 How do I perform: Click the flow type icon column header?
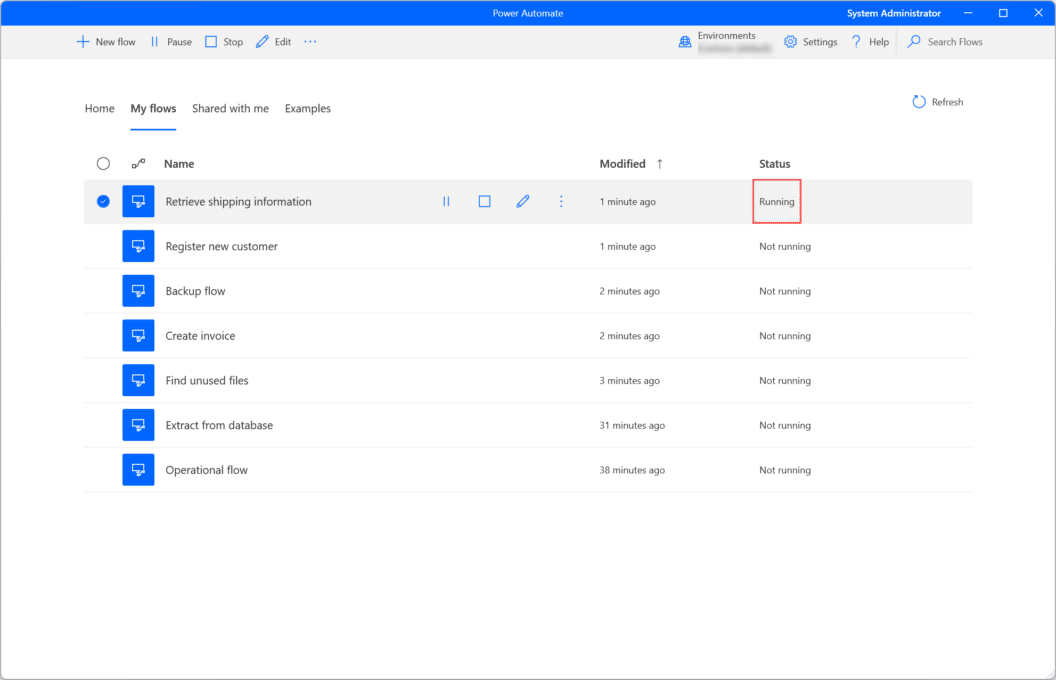[x=138, y=164]
